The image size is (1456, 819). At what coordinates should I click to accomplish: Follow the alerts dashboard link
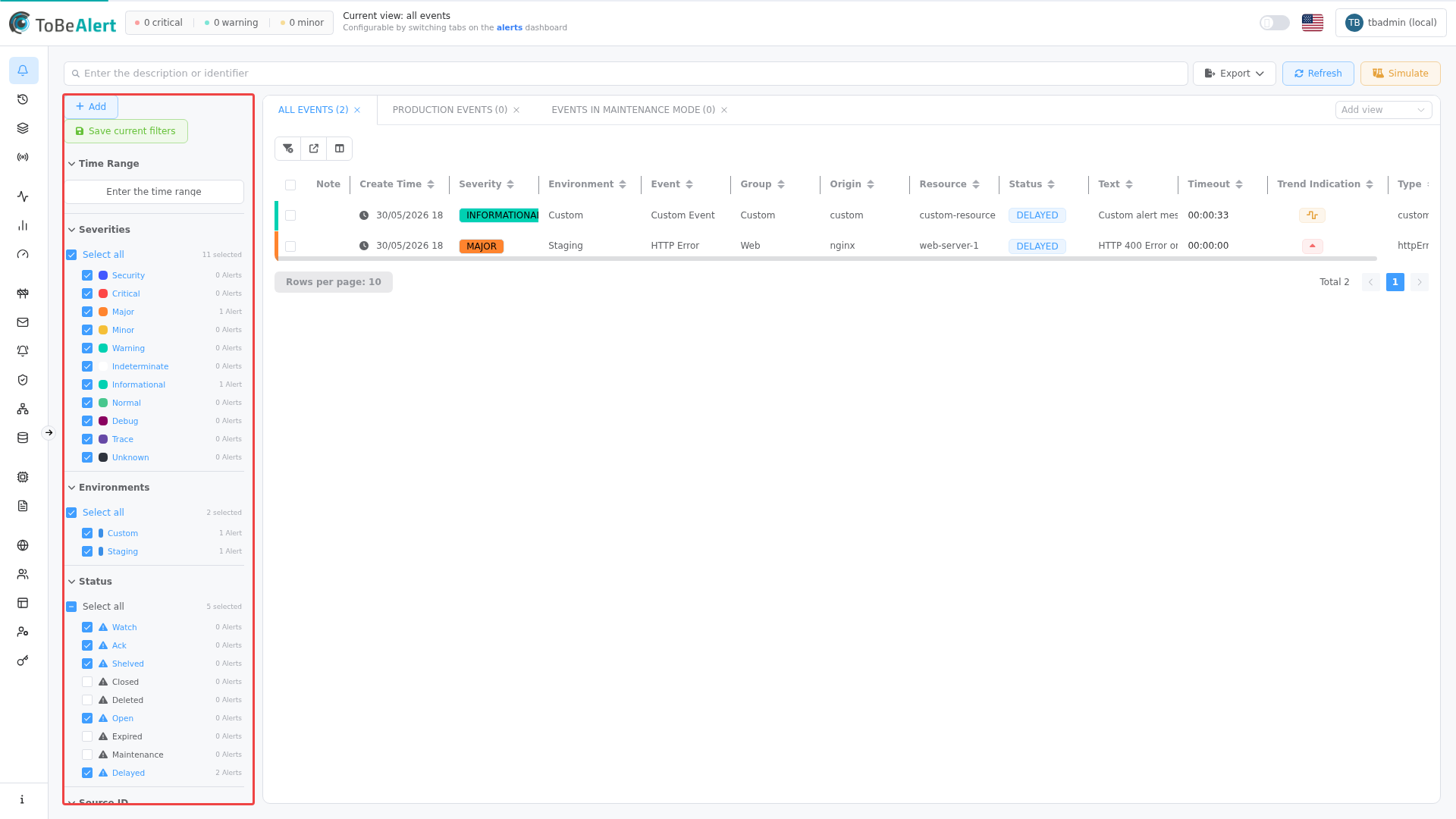click(x=510, y=28)
